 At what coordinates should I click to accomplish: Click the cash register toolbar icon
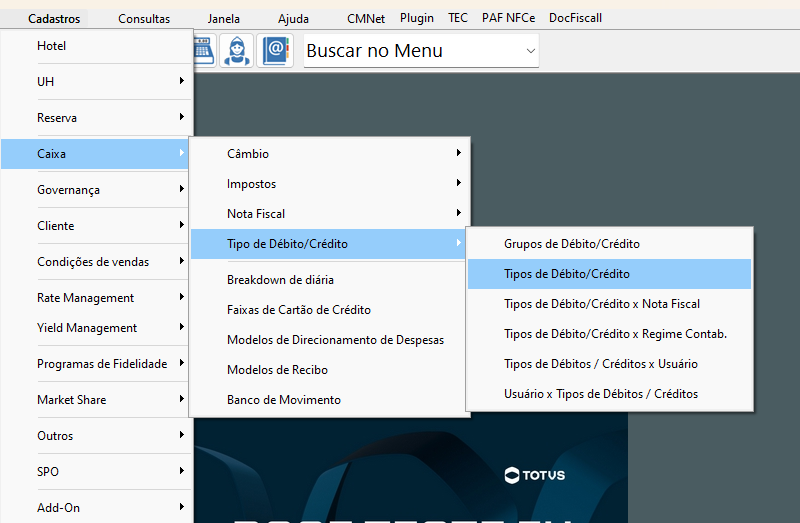205,50
